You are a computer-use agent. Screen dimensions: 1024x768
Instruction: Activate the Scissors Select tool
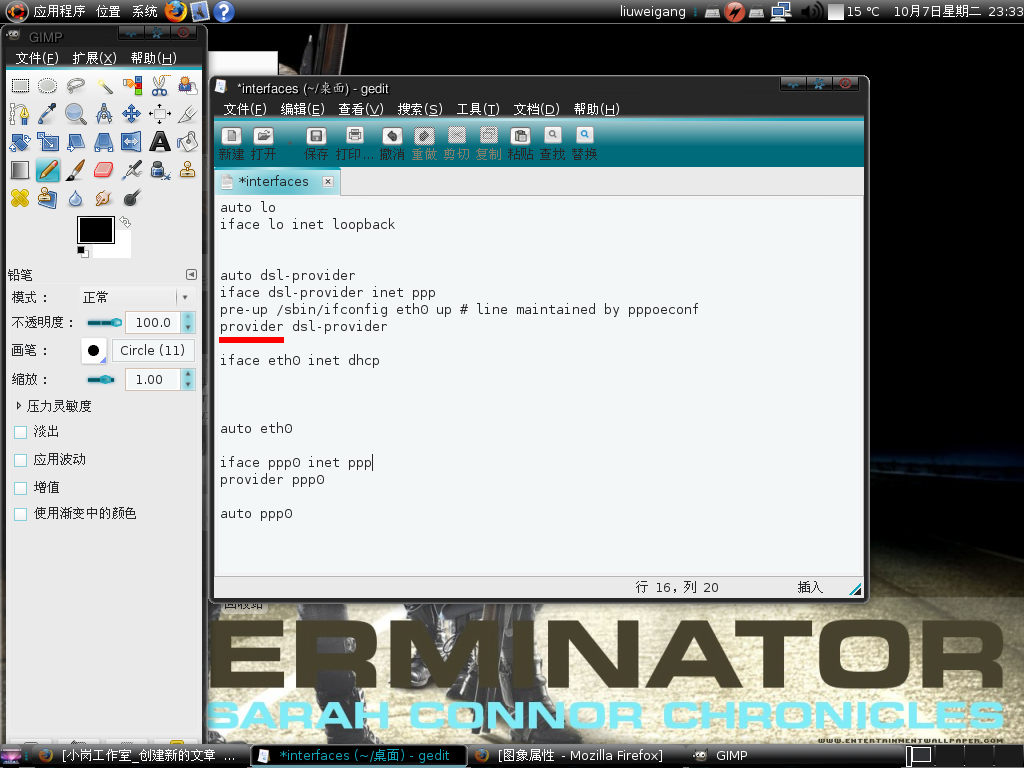(160, 86)
